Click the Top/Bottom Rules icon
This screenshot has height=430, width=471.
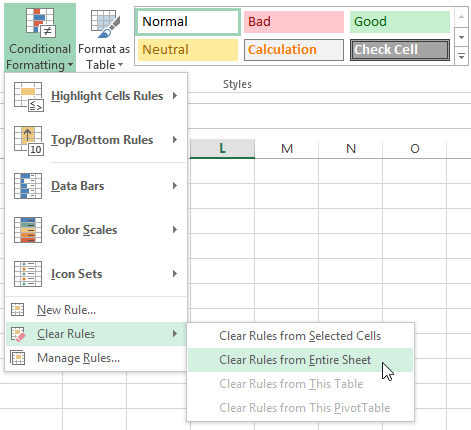coord(28,140)
